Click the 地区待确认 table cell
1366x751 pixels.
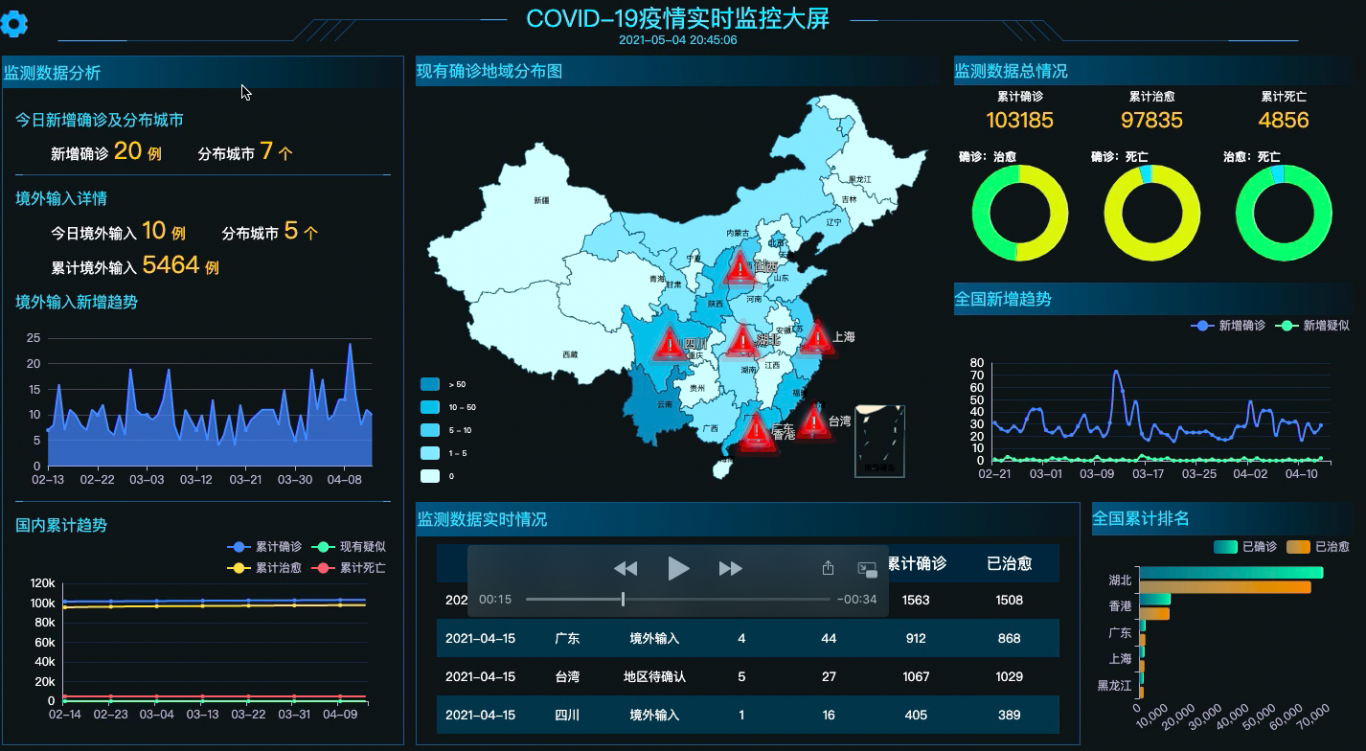(x=654, y=677)
